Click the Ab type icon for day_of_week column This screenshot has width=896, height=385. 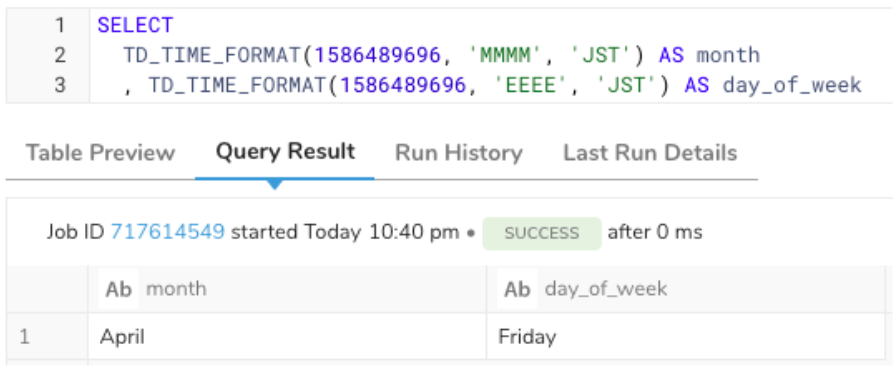coord(517,290)
